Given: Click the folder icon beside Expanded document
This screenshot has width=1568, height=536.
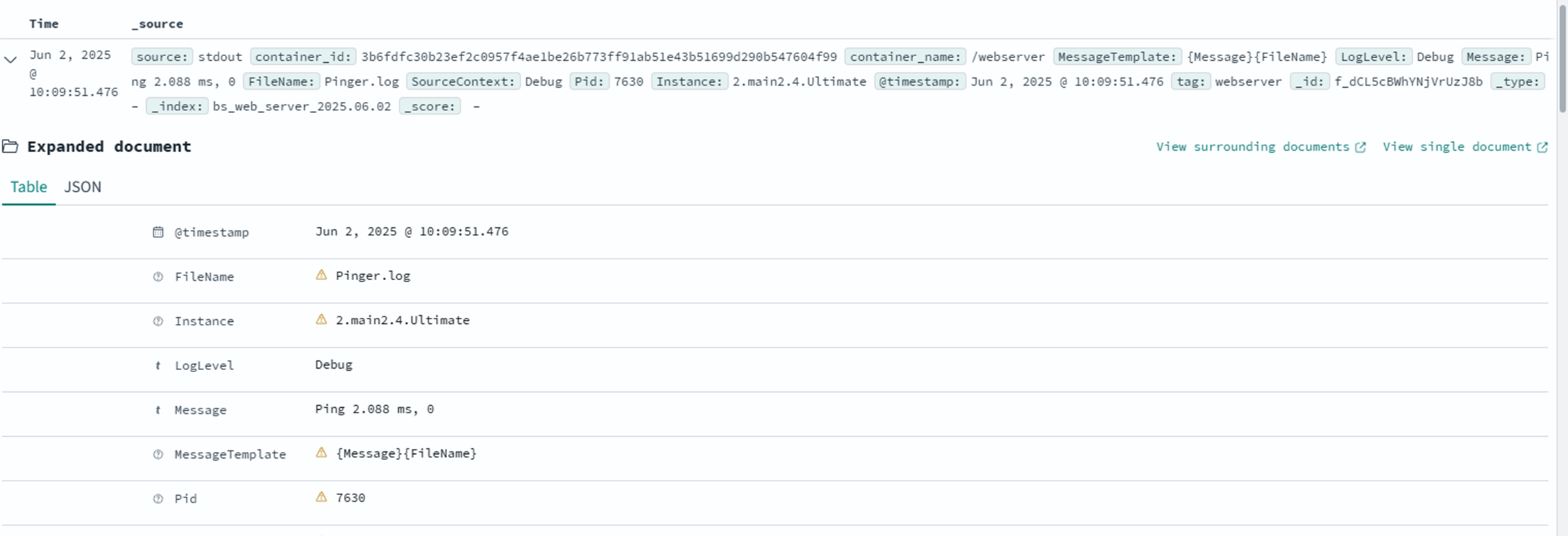Looking at the screenshot, I should [x=10, y=146].
